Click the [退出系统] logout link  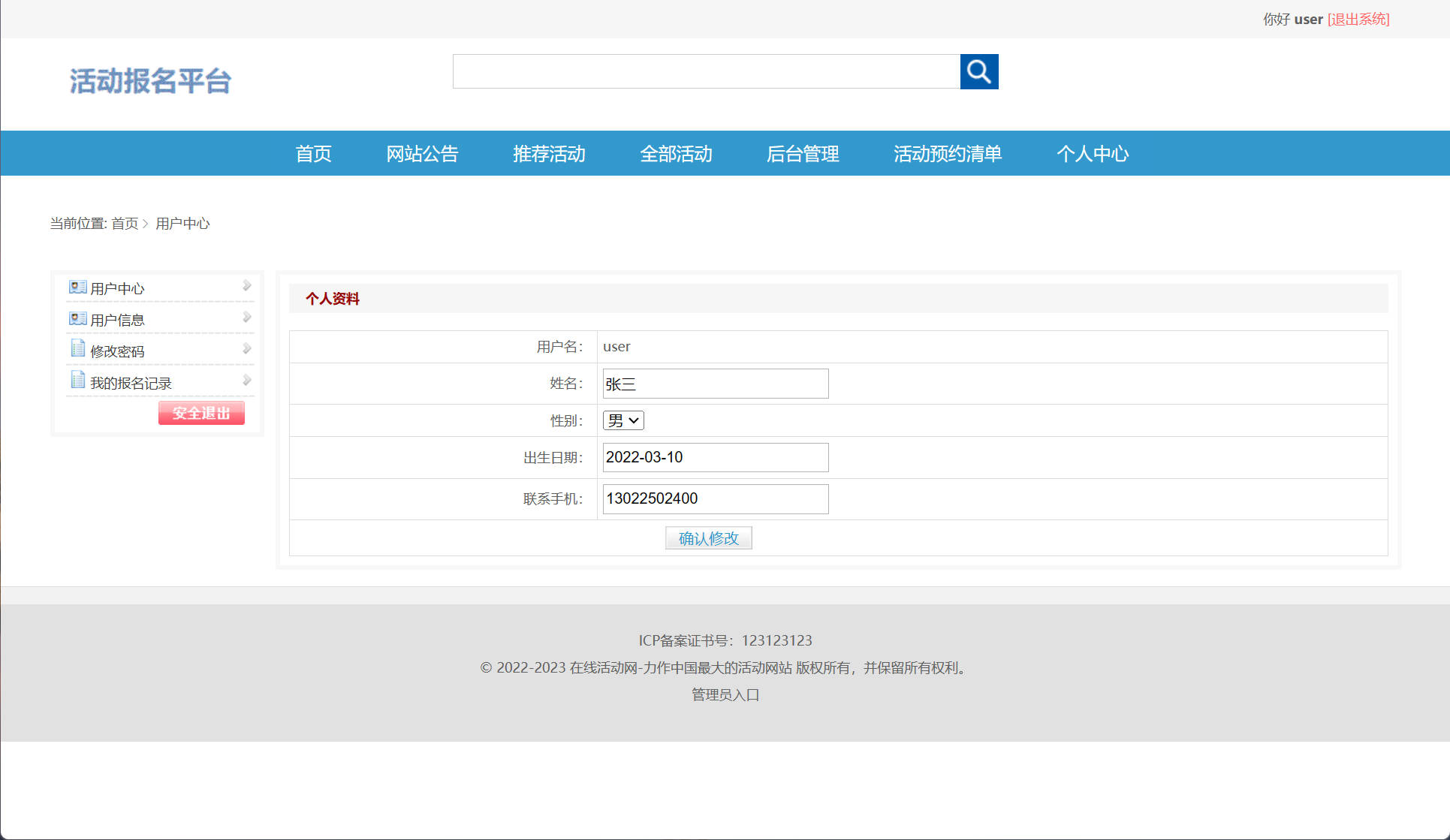pos(1358,19)
